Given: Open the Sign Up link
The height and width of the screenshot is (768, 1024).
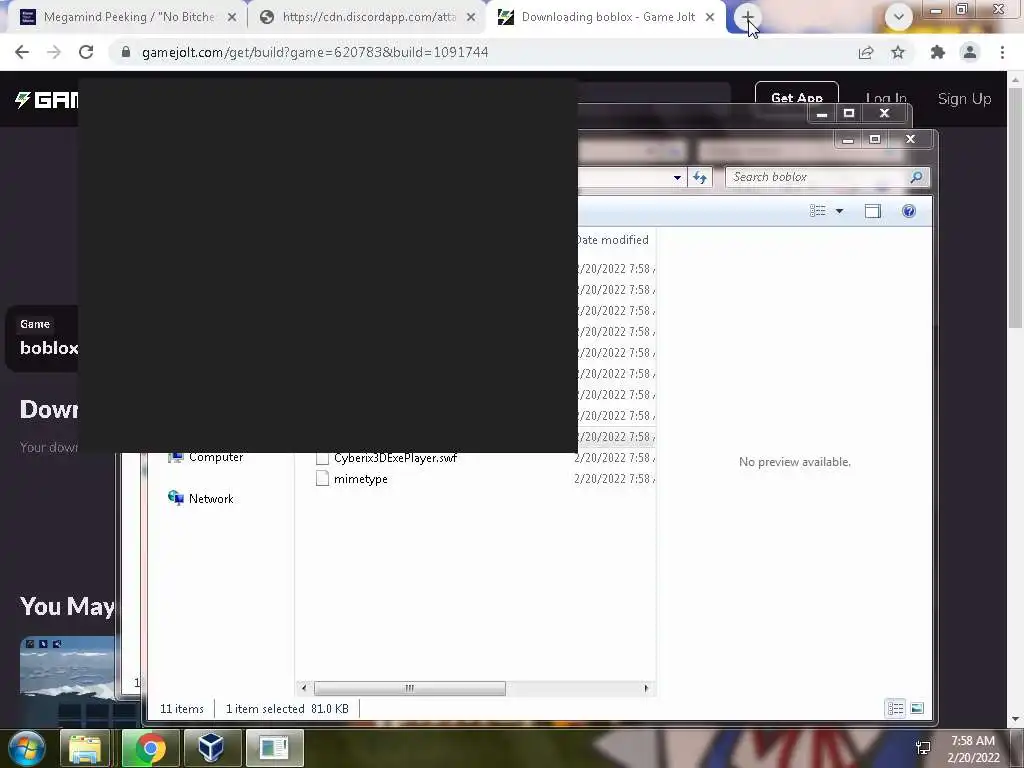Looking at the screenshot, I should [965, 99].
